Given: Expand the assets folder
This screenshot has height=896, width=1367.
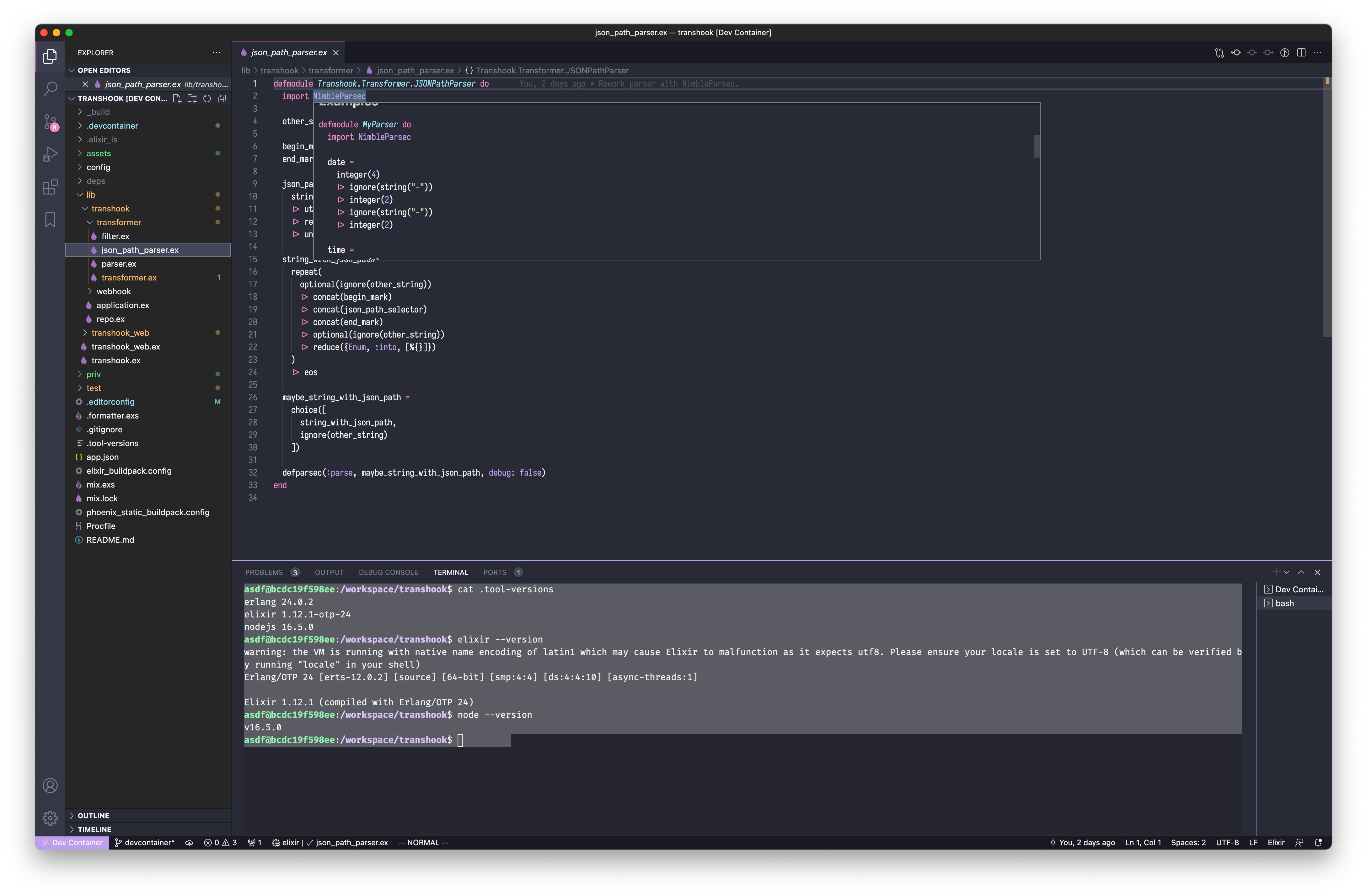Looking at the screenshot, I should [98, 153].
